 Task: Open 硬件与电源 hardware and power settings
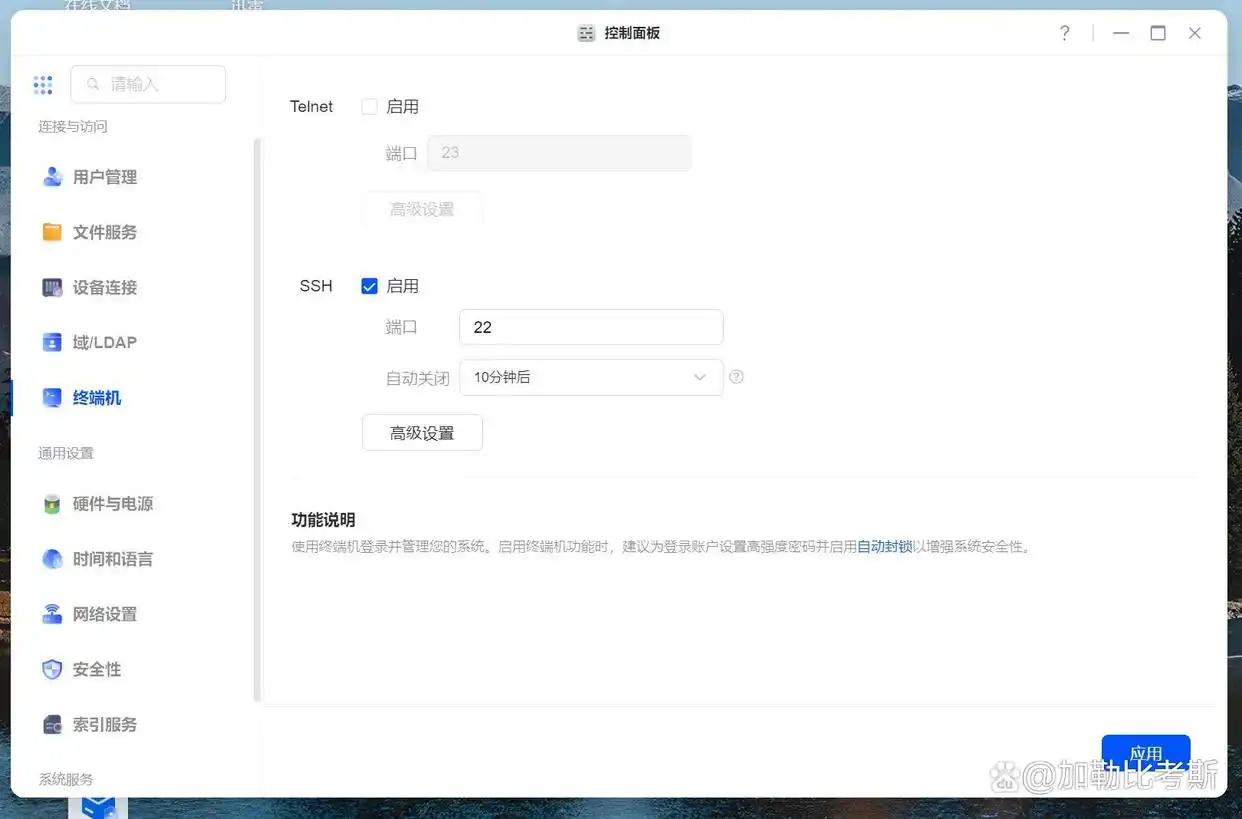click(x=113, y=504)
